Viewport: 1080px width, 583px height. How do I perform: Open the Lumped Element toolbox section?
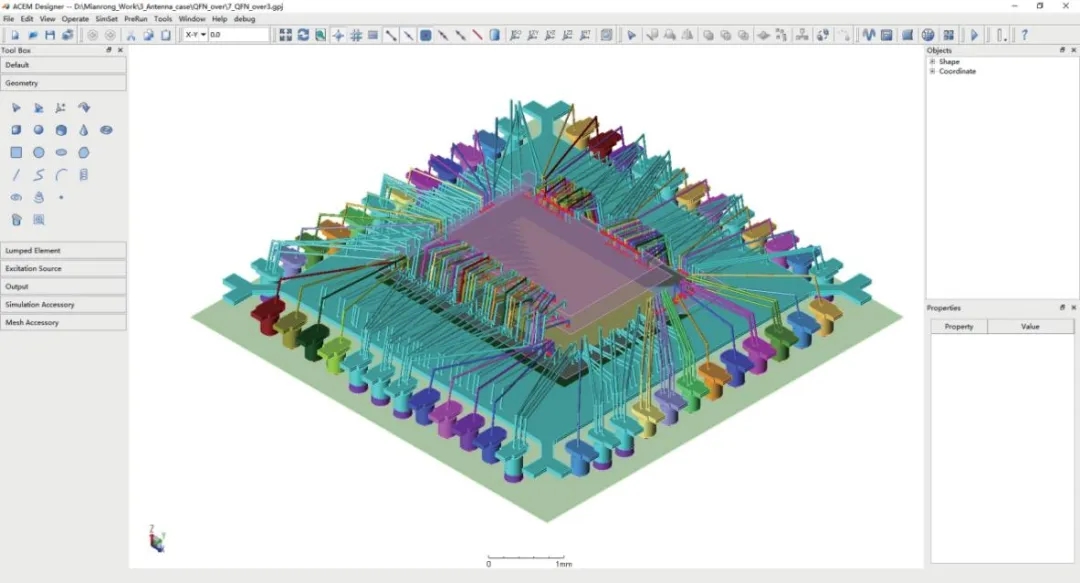tap(63, 251)
